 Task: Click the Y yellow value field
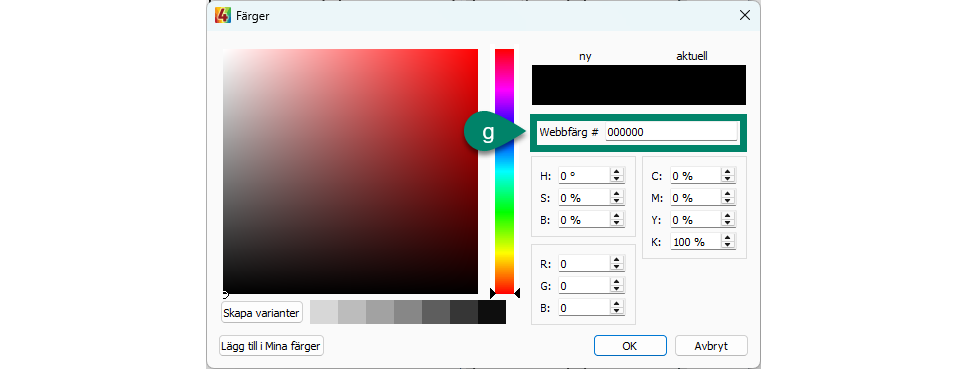[x=695, y=220]
